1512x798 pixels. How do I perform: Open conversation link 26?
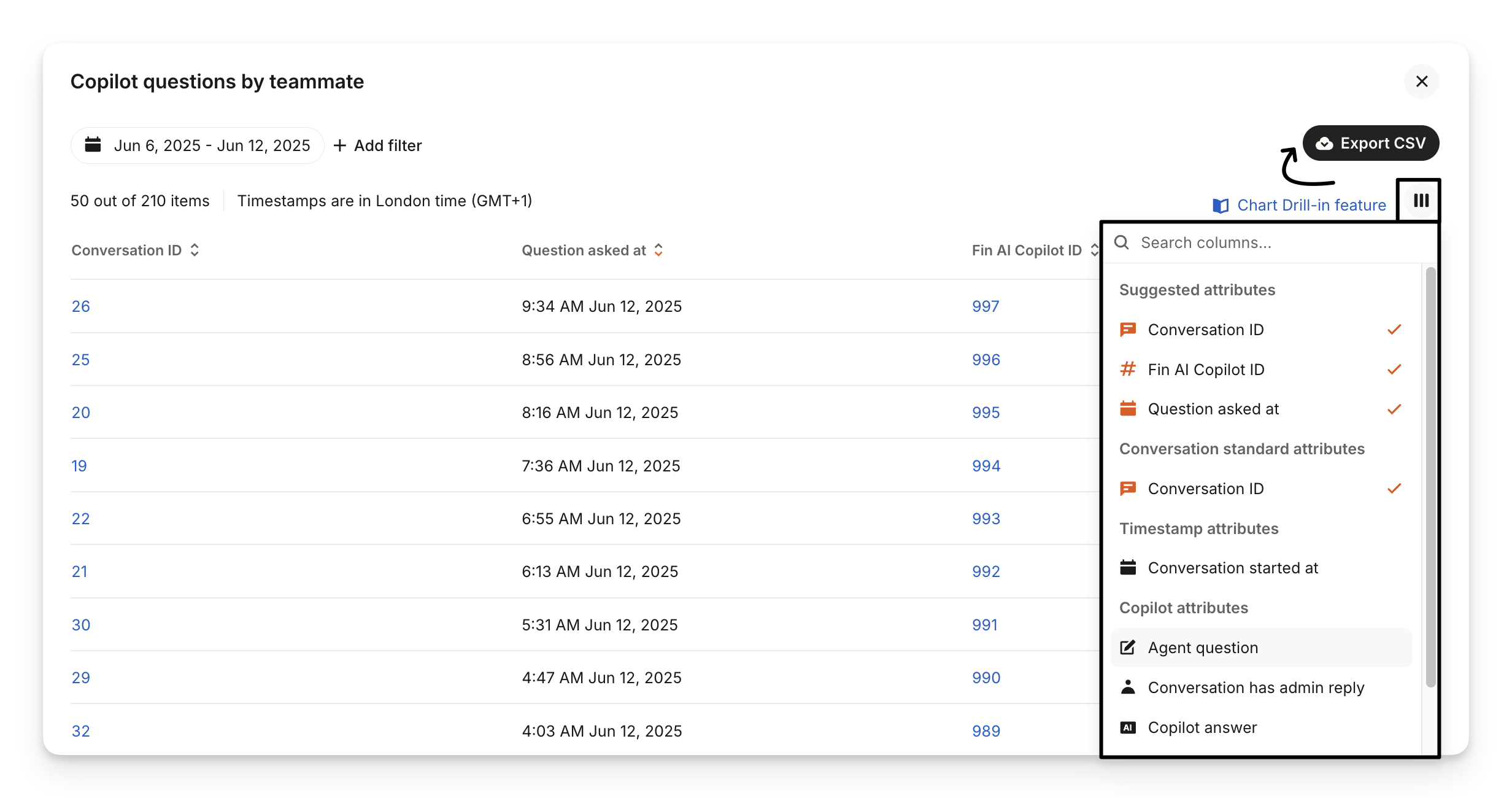click(x=80, y=306)
